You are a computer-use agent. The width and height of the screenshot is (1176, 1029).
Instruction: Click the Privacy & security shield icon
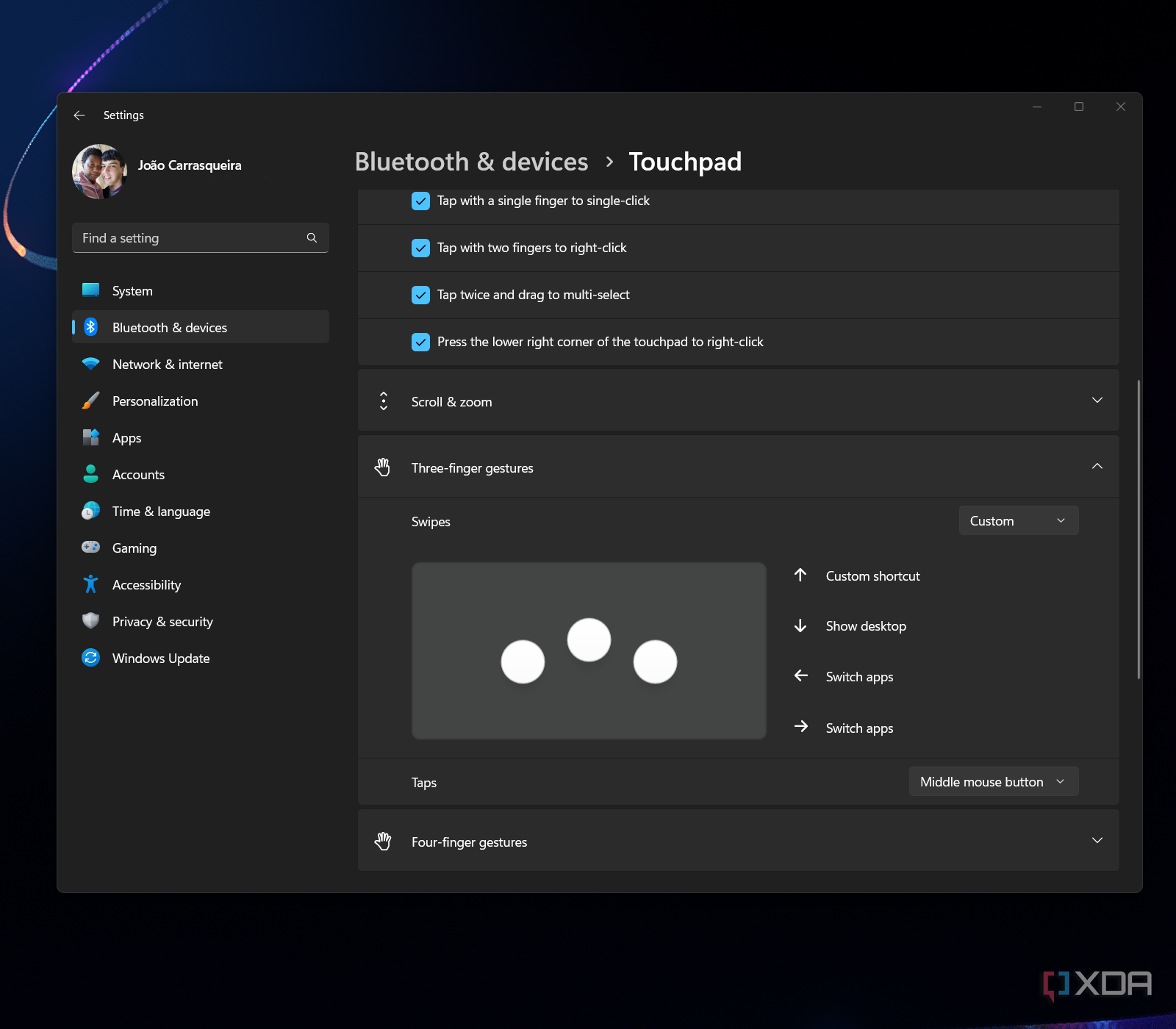tap(91, 621)
